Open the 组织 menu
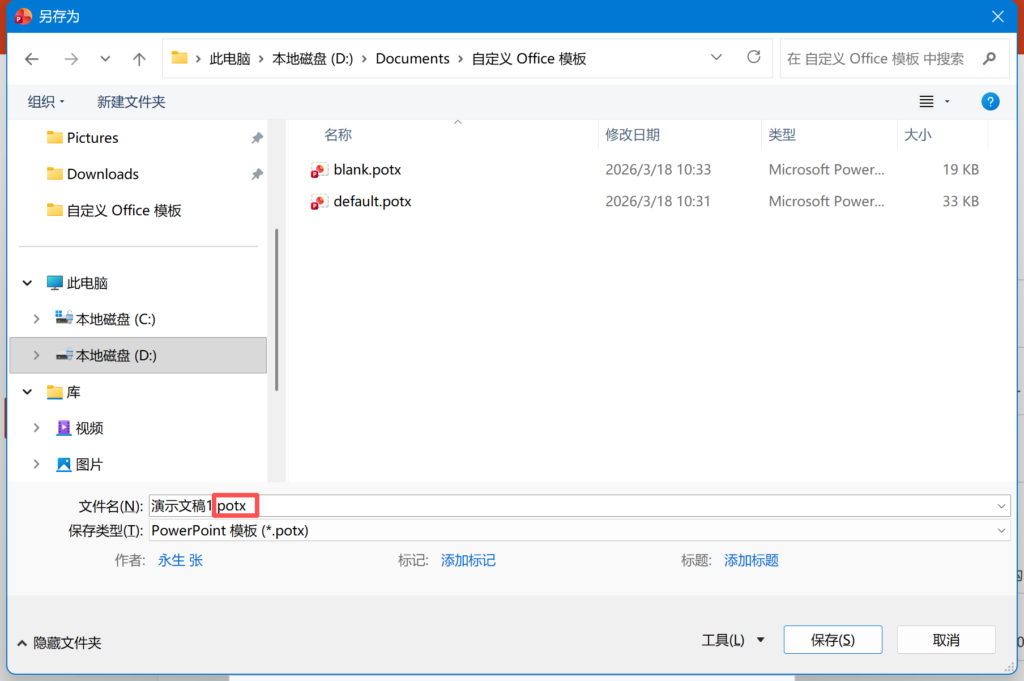 tap(46, 102)
